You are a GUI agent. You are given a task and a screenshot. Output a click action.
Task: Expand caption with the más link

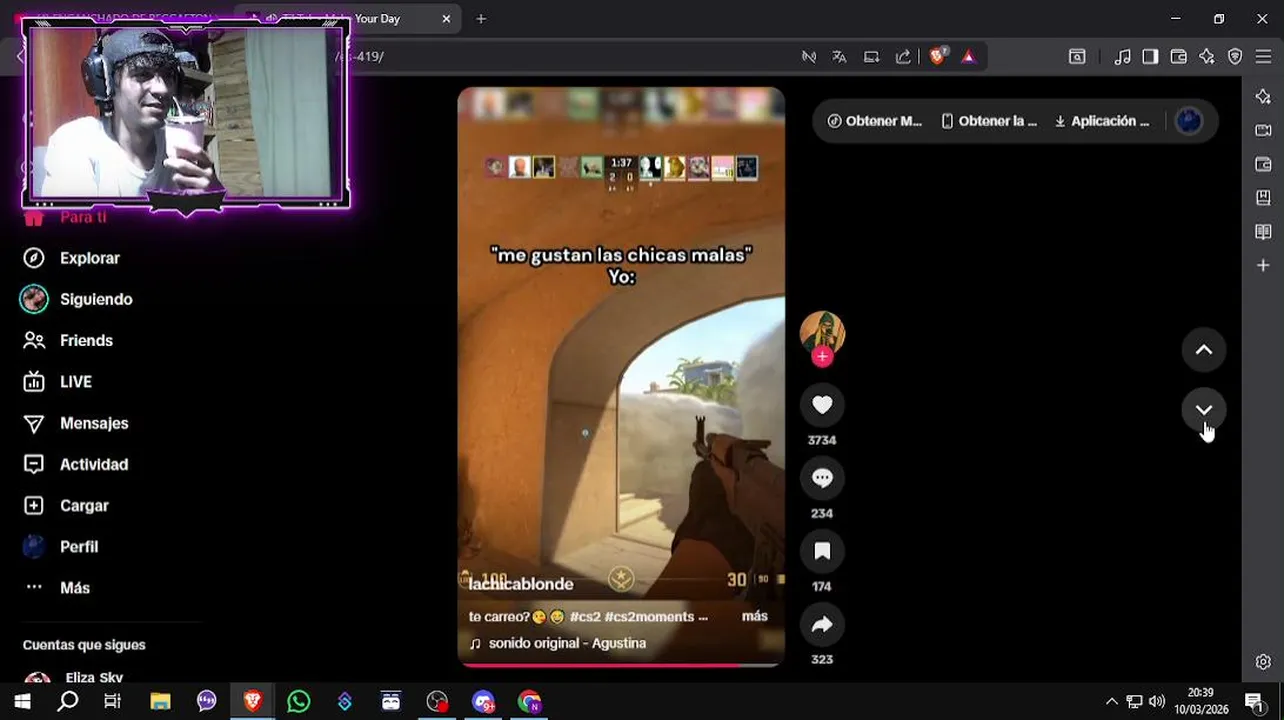tap(755, 616)
